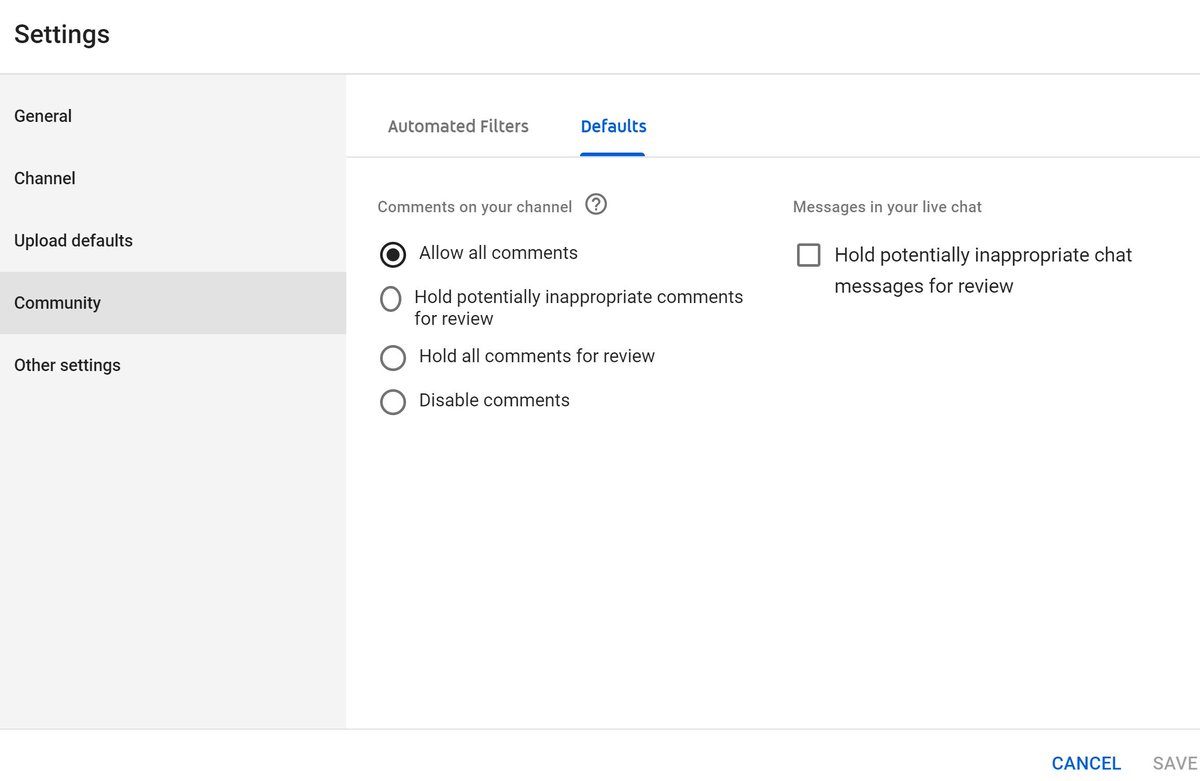Select the Hold all comments for review radio
1200x781 pixels.
click(x=393, y=357)
